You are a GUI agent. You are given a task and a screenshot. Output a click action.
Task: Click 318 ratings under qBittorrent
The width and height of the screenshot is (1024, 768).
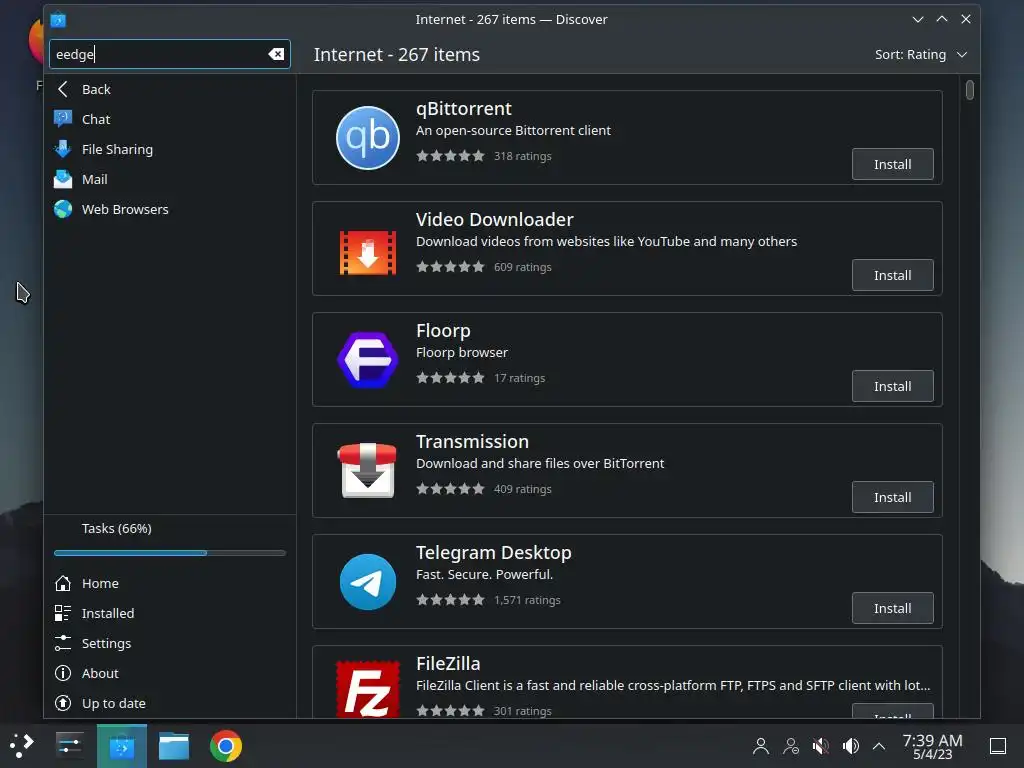coord(522,156)
